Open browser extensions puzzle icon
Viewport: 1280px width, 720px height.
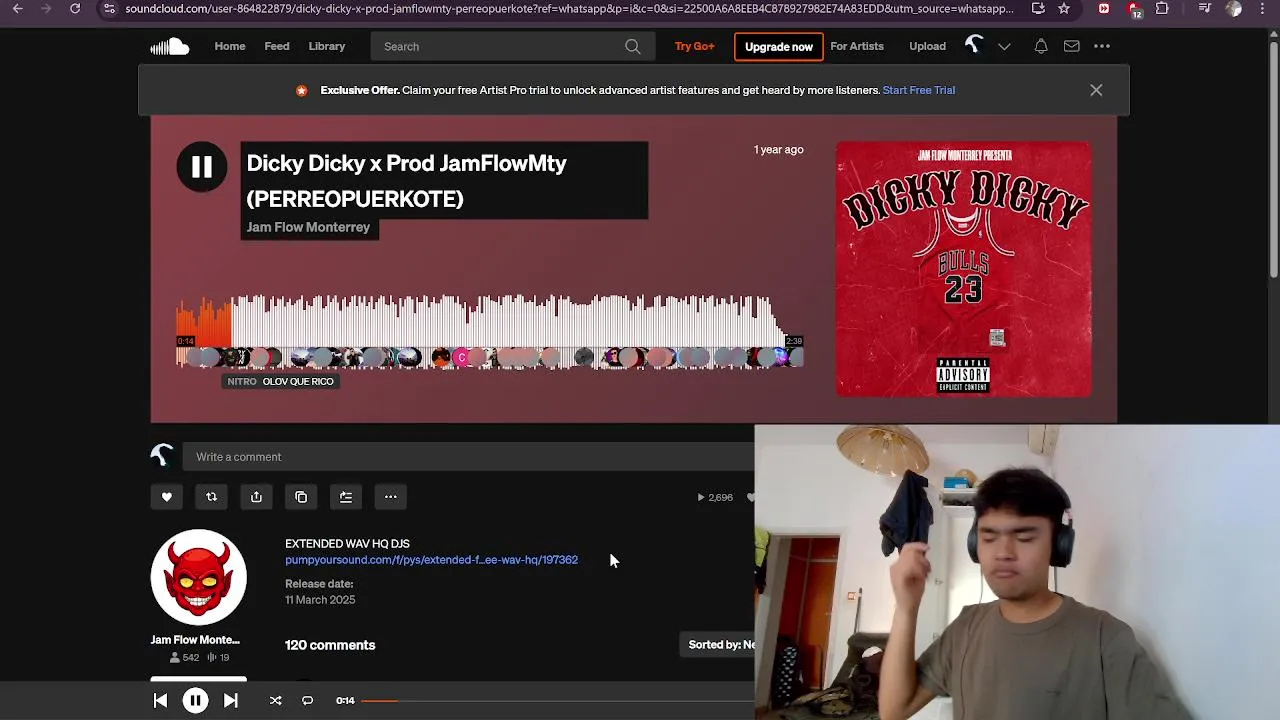pyautogui.click(x=1162, y=9)
